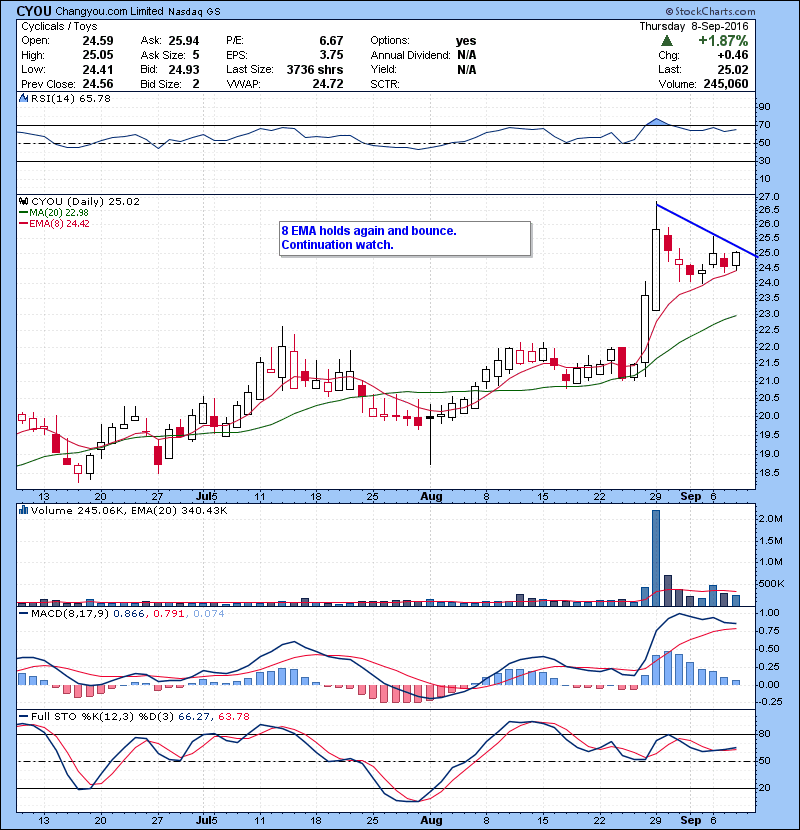The image size is (800, 830).
Task: Click the RSI indicator icon beside RSI(14)
Action: click(x=23, y=98)
